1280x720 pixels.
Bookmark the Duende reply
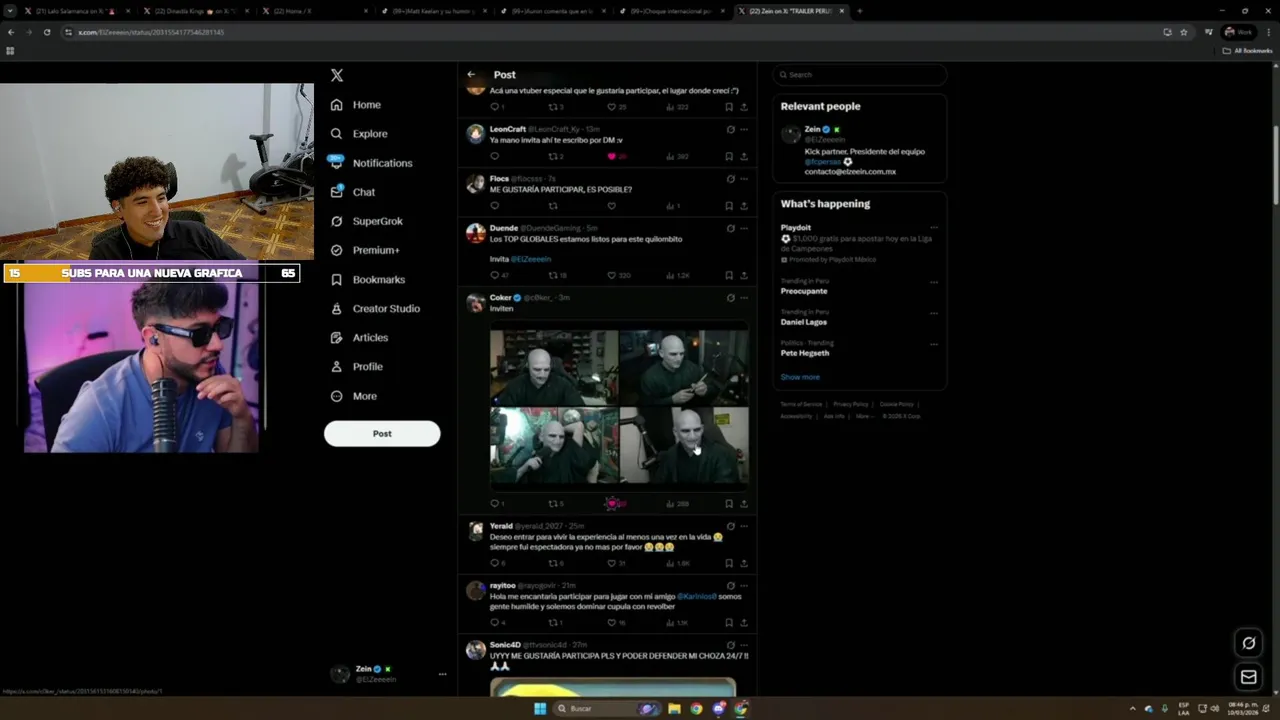(728, 275)
